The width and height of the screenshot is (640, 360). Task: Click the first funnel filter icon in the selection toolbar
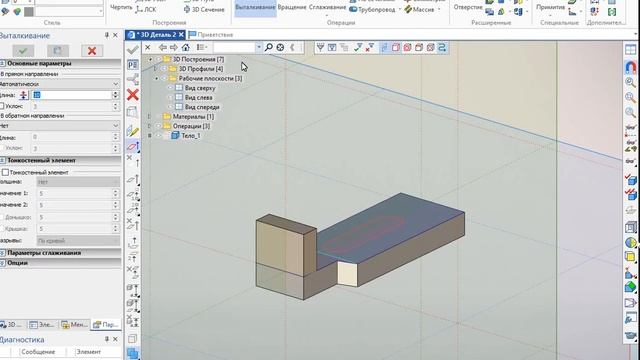pyautogui.click(x=320, y=48)
